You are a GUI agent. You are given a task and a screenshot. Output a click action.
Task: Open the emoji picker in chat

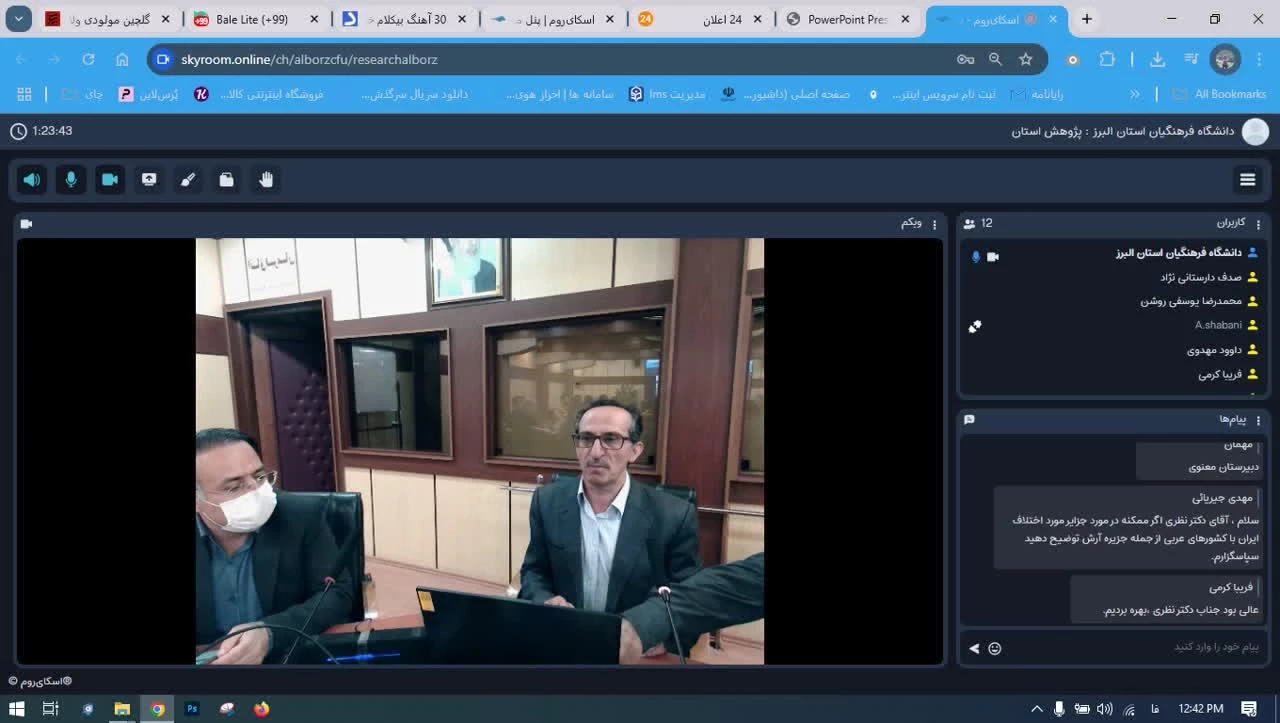(x=994, y=648)
